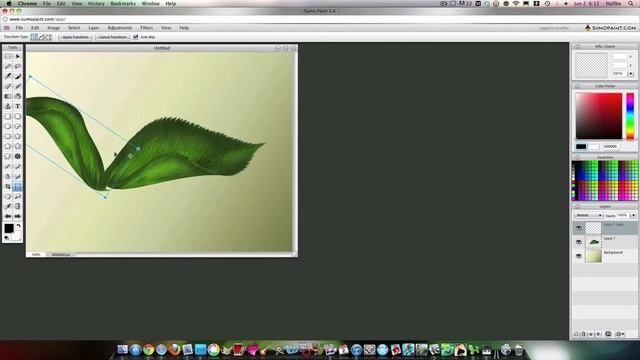Viewport: 640px width, 360px height.
Task: Select the Background layer thumbnail
Action: (594, 256)
